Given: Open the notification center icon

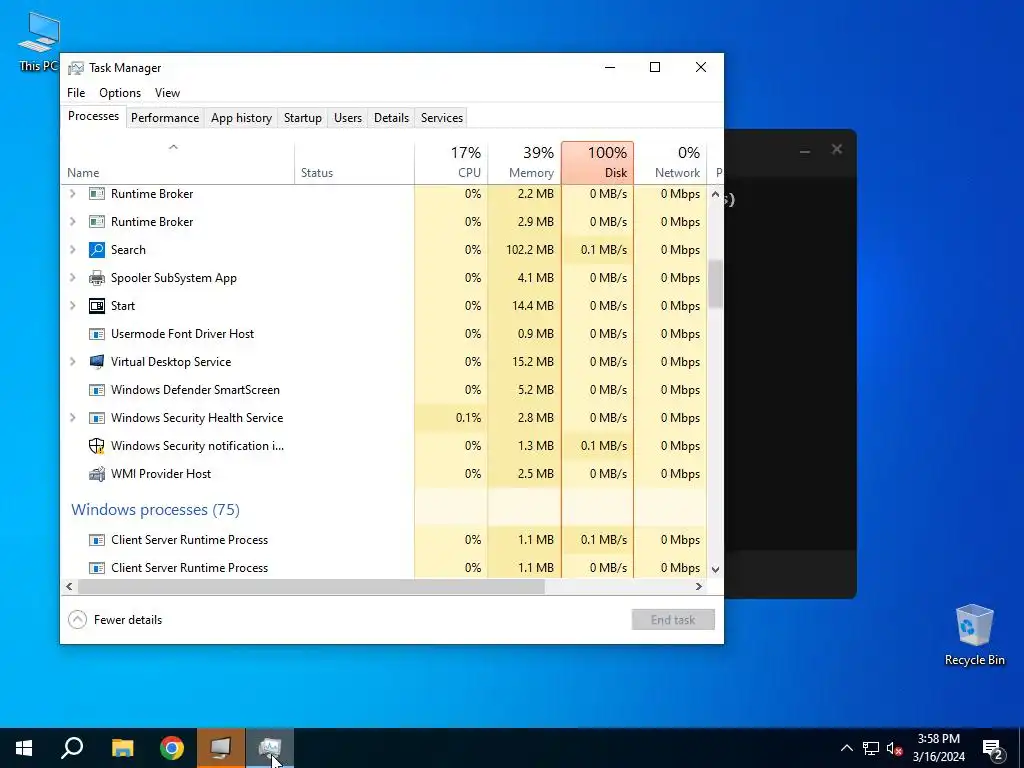Looking at the screenshot, I should 993,748.
